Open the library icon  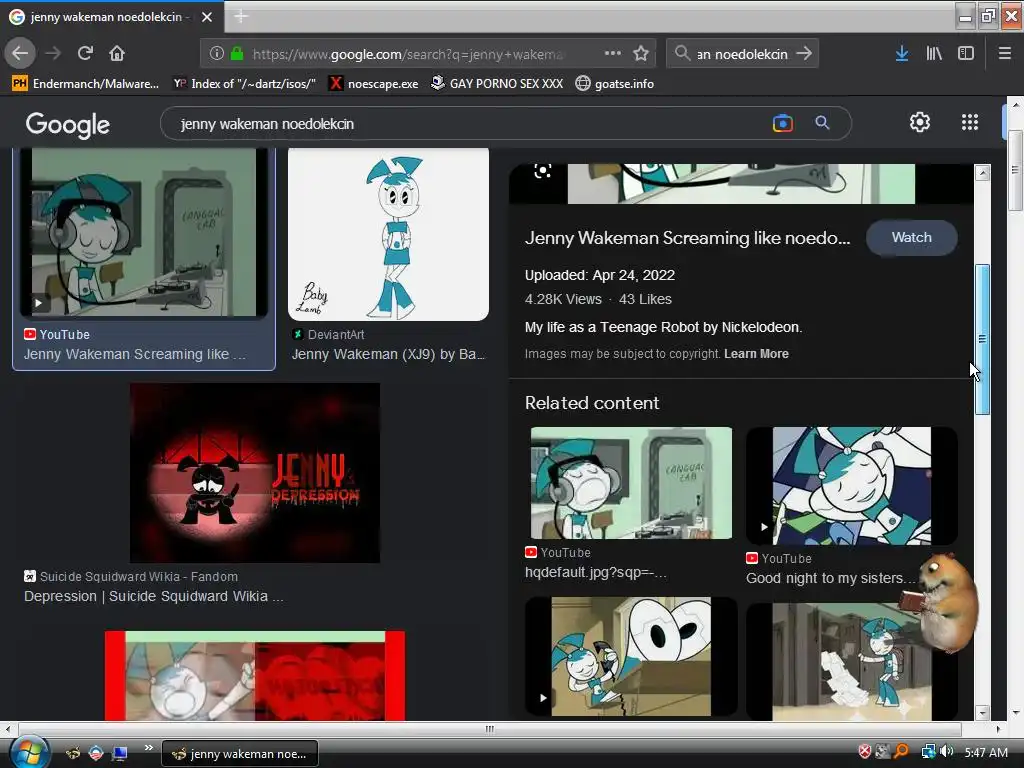[934, 54]
